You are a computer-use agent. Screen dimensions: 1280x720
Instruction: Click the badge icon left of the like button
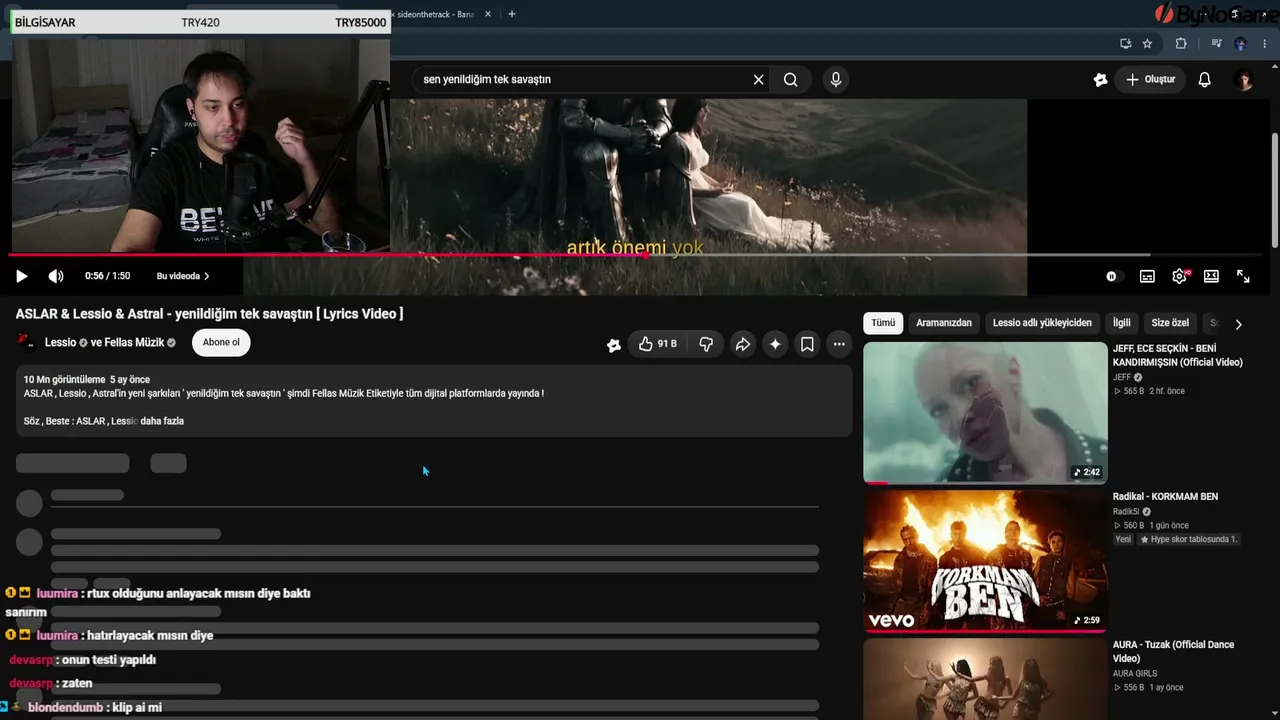pos(613,345)
